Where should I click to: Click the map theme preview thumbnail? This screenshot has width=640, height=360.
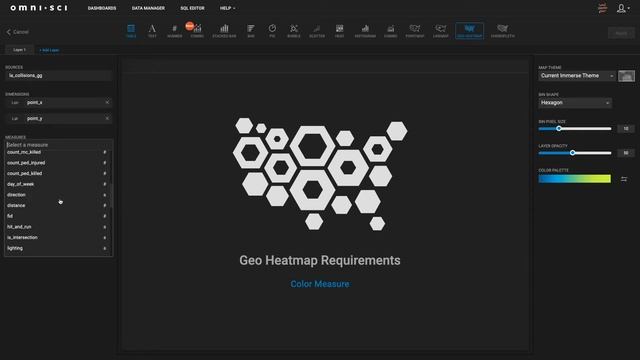(x=626, y=76)
